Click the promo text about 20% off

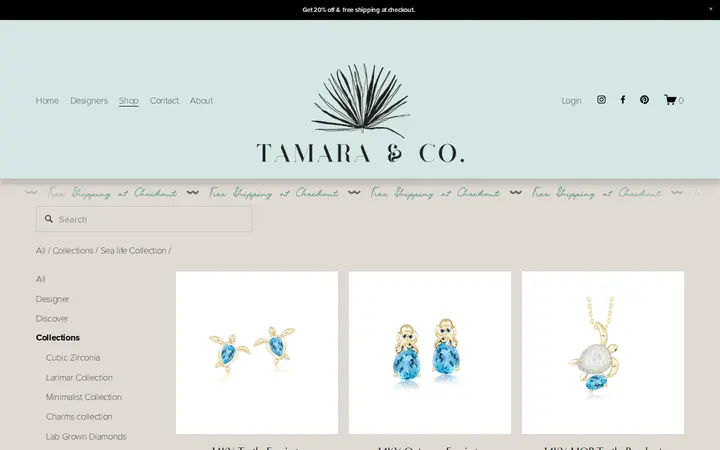tap(359, 10)
